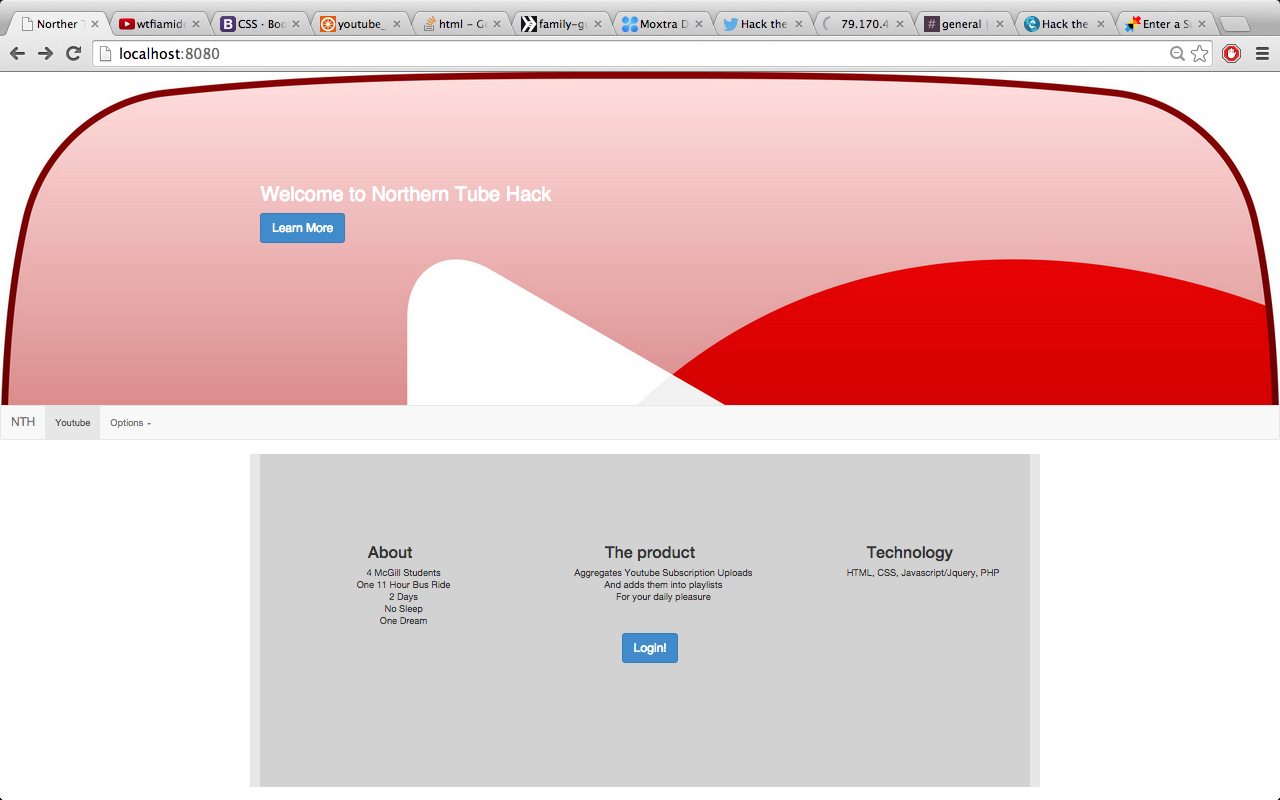Open a new tab with the blank tab button
The height and width of the screenshot is (800, 1280).
tap(1236, 24)
